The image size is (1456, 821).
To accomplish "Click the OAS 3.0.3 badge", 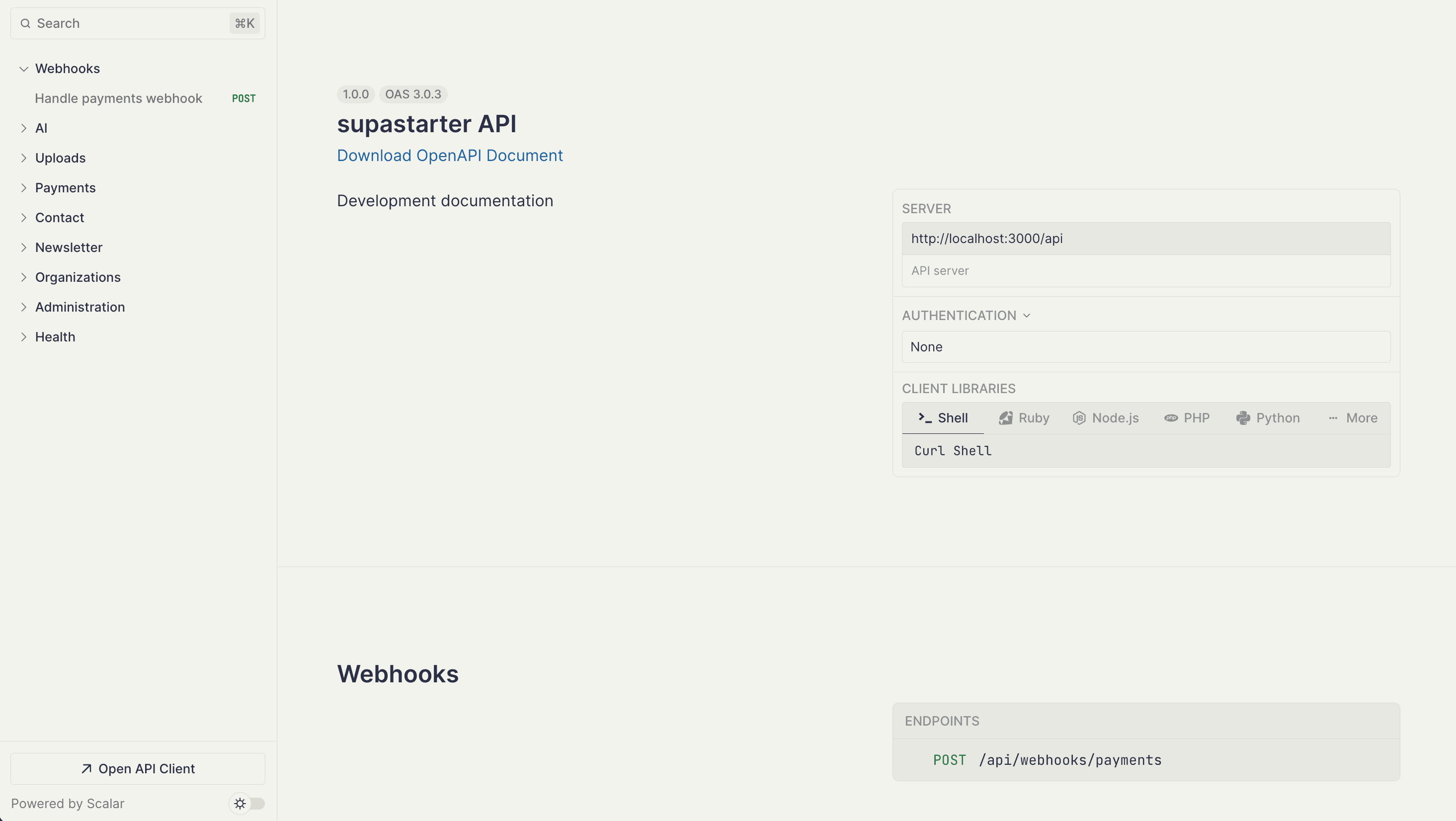I will coord(413,94).
